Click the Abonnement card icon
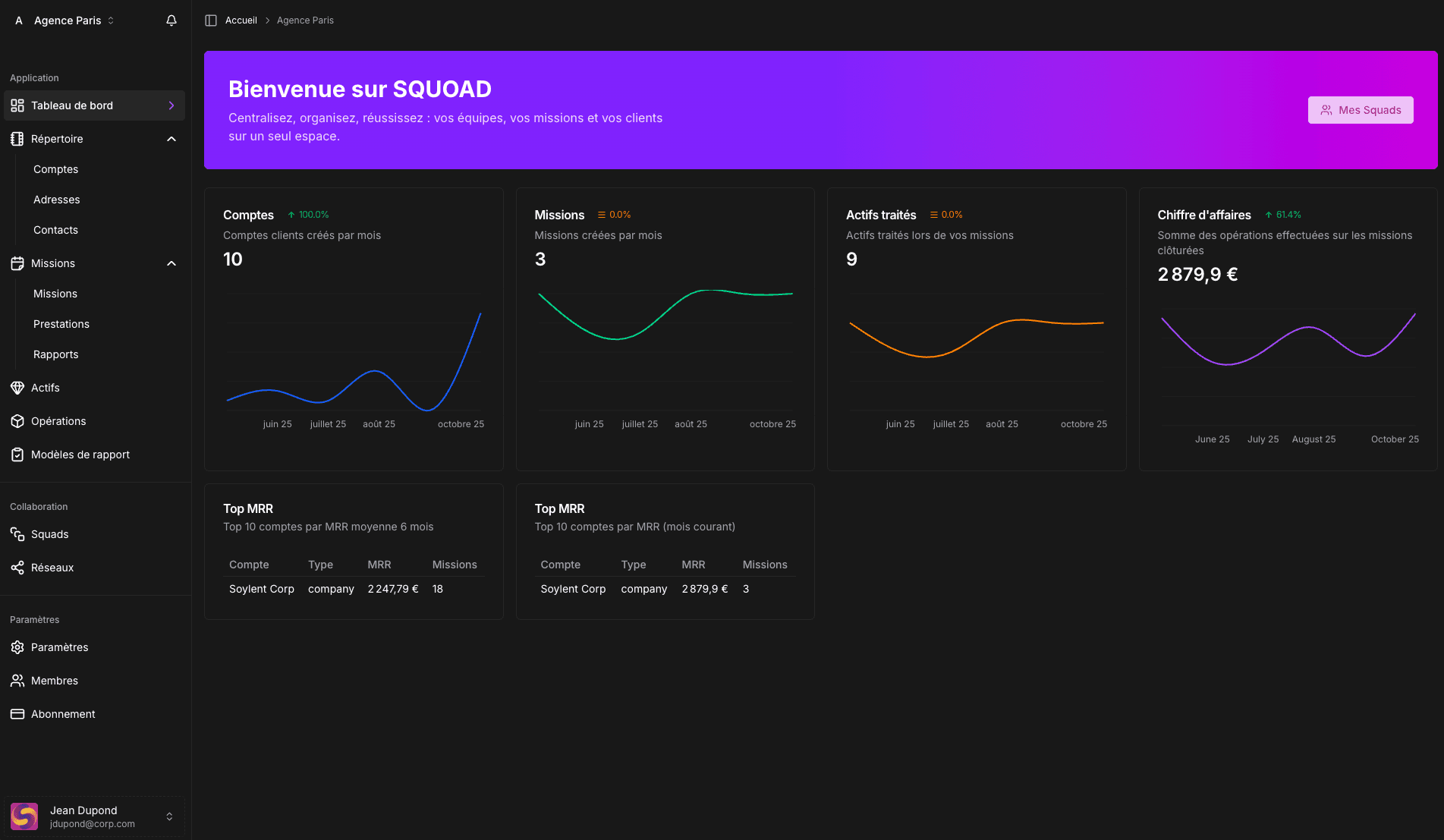The image size is (1444, 840). click(x=17, y=714)
